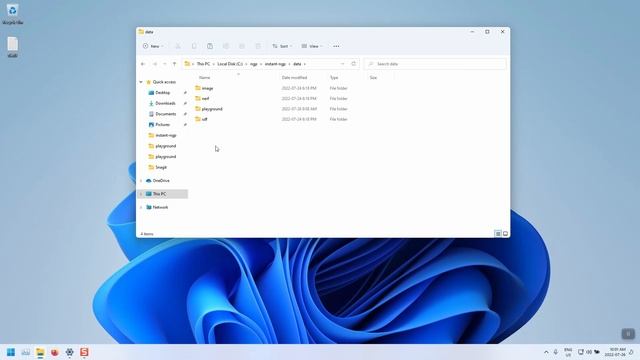Click the File Explorer taskbar icon

[x=40, y=352]
